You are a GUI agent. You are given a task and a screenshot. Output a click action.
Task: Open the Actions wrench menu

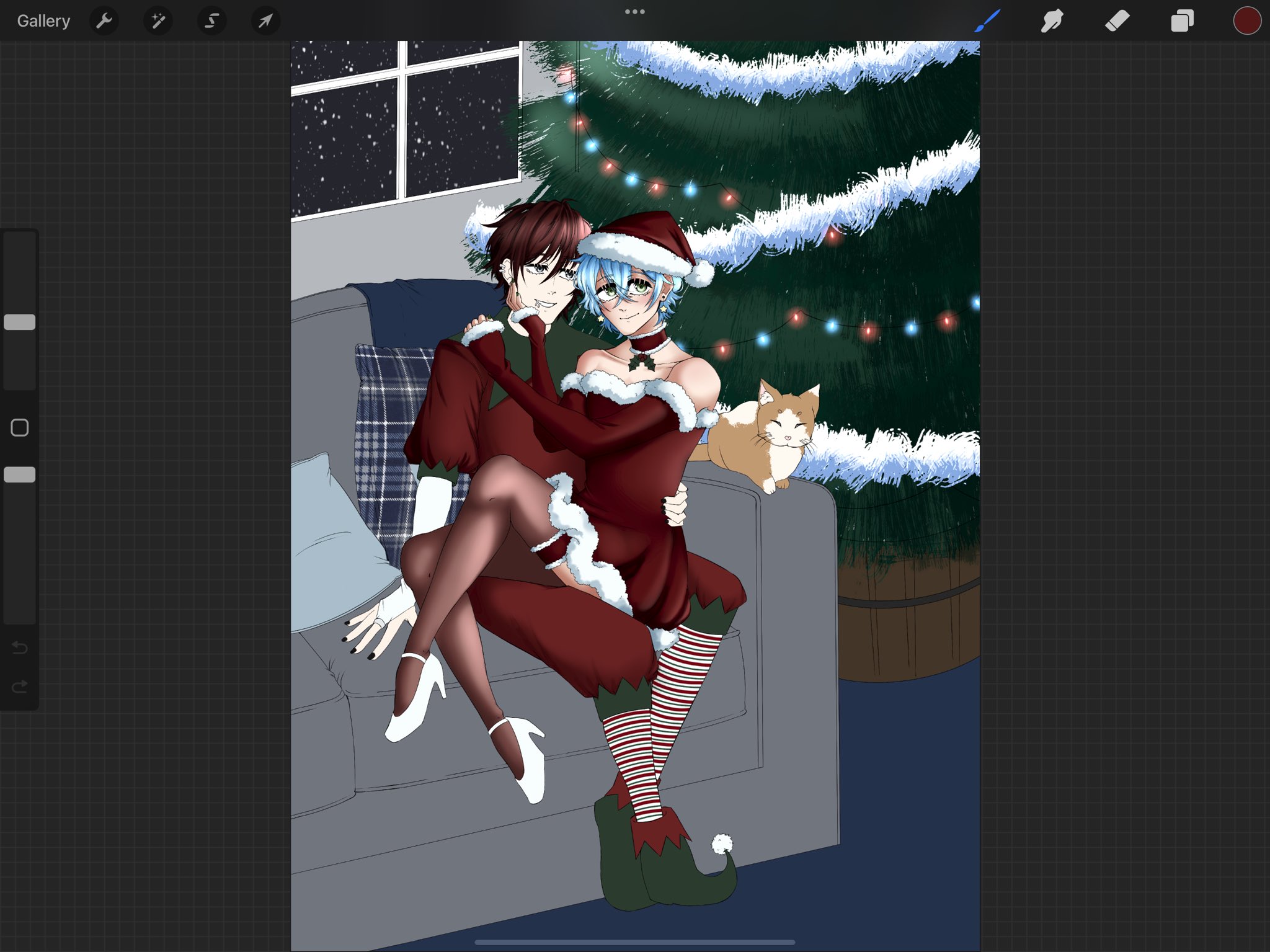click(104, 21)
